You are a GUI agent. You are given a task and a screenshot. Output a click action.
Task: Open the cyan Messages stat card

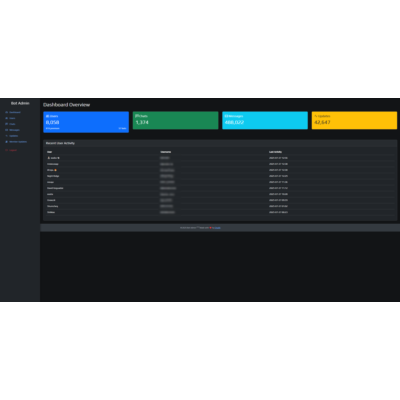(265, 120)
